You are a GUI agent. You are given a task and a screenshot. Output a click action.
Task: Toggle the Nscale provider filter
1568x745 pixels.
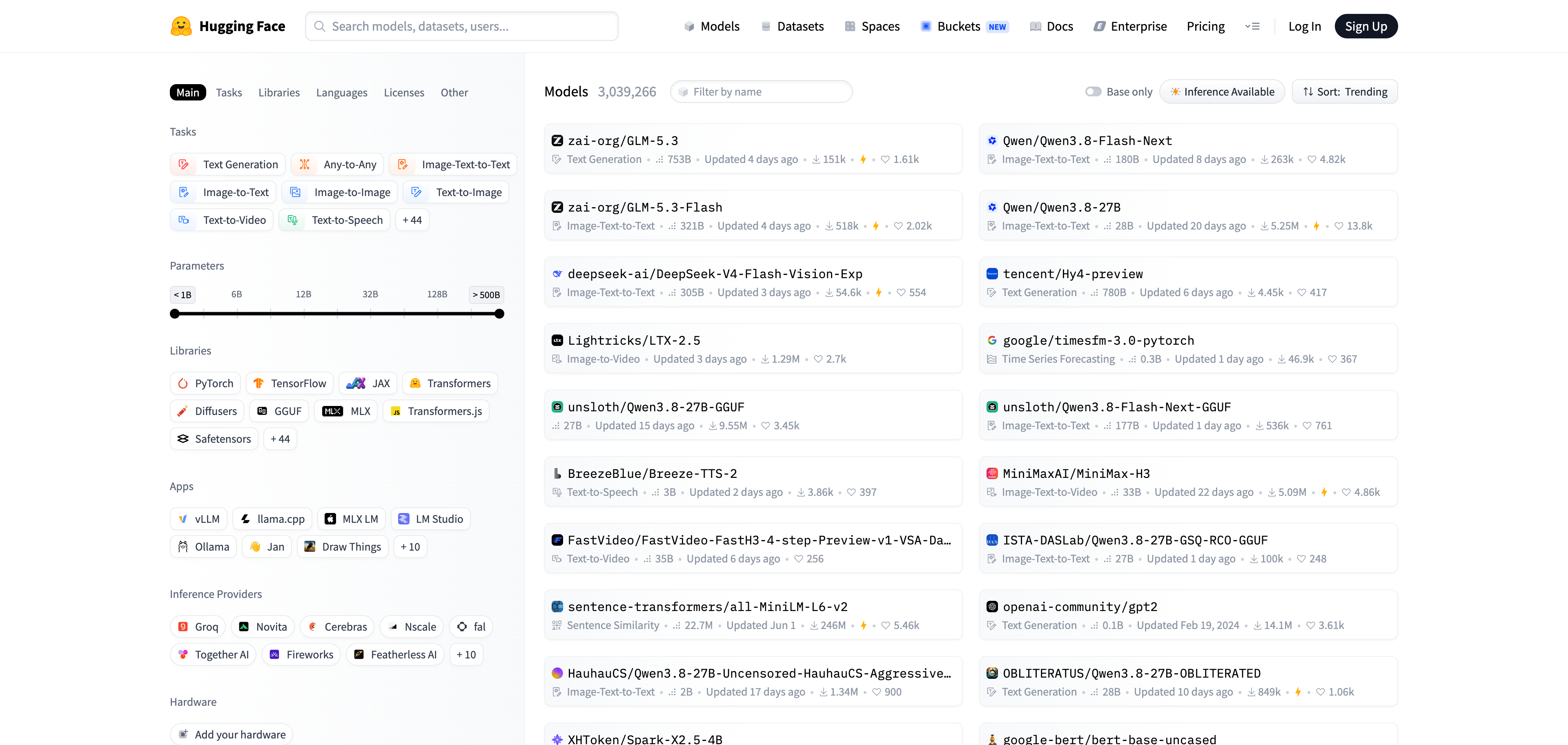point(412,627)
